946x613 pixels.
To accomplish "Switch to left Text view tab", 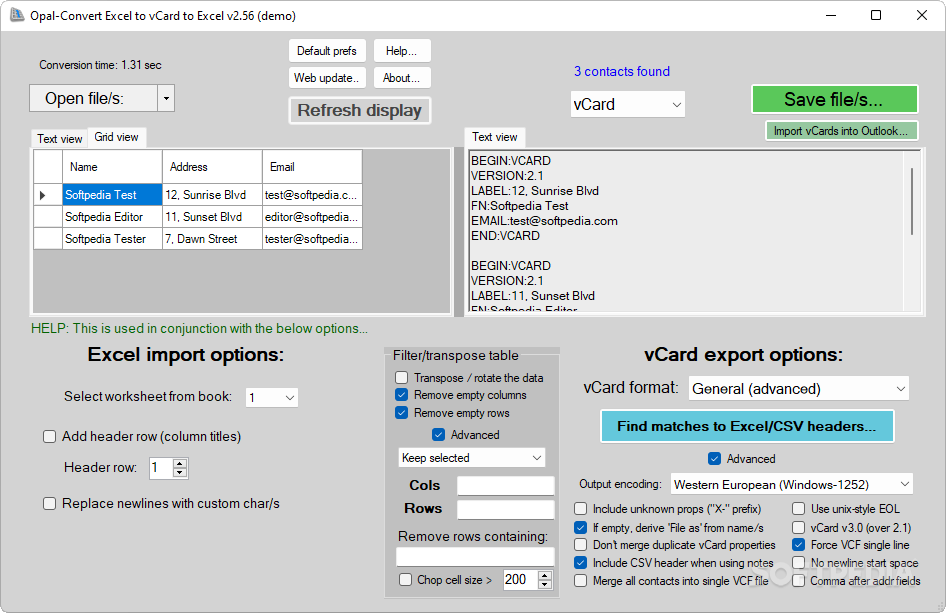I will [x=59, y=139].
